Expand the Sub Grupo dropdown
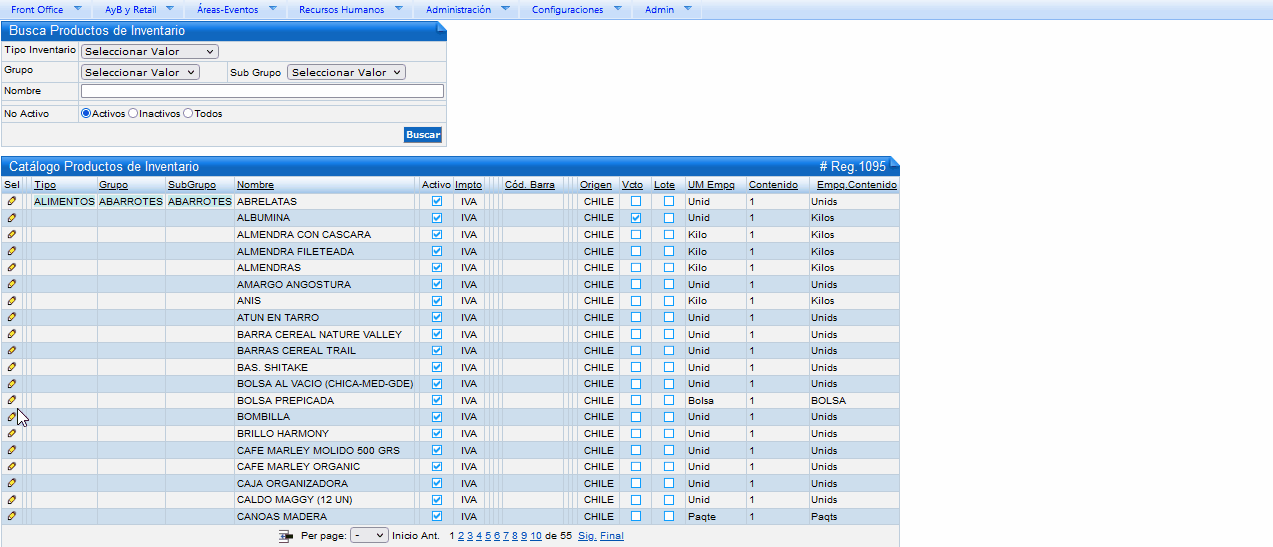 point(346,72)
